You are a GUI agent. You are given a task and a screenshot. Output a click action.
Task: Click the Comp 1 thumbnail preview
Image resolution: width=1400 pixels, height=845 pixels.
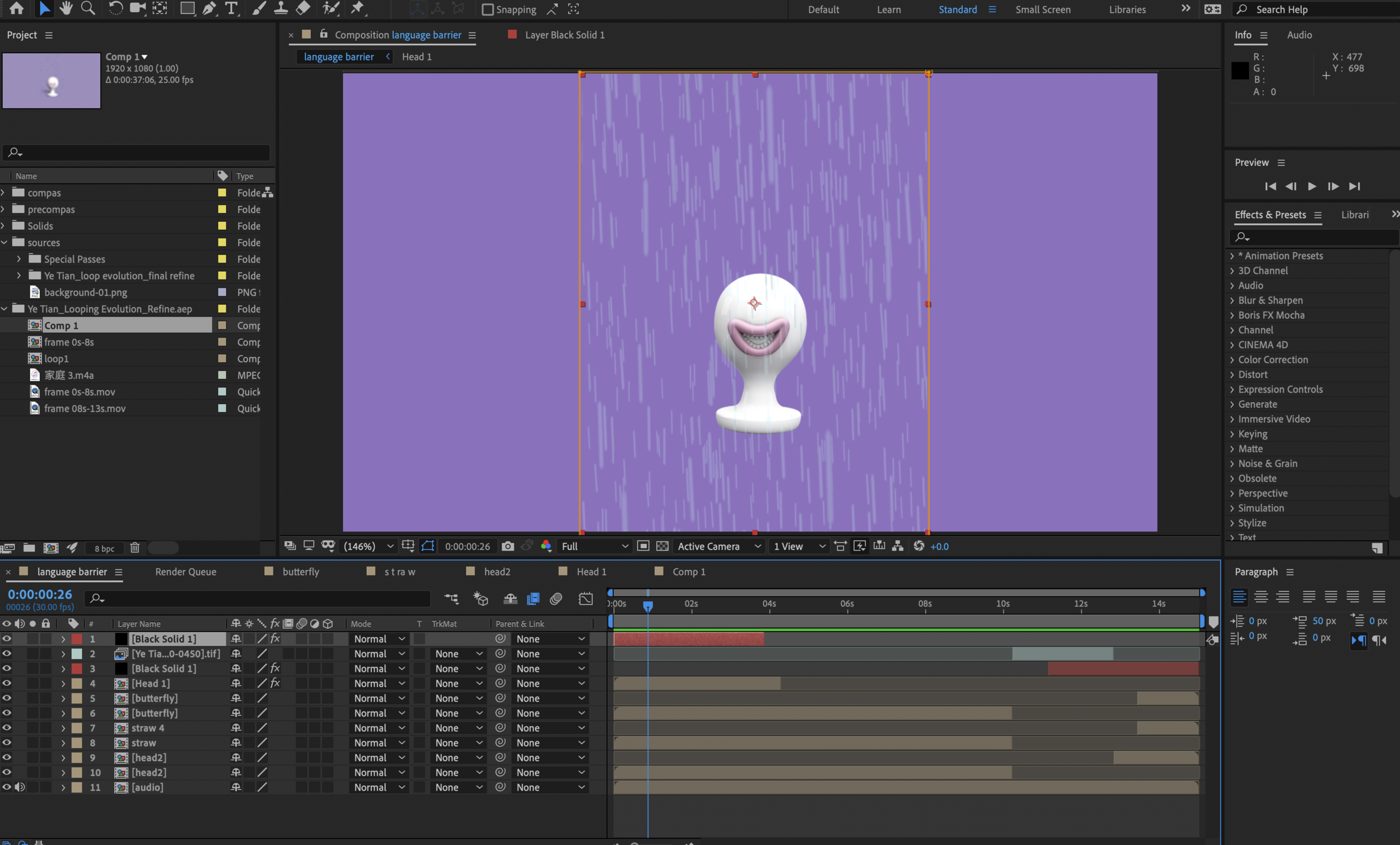pos(52,80)
